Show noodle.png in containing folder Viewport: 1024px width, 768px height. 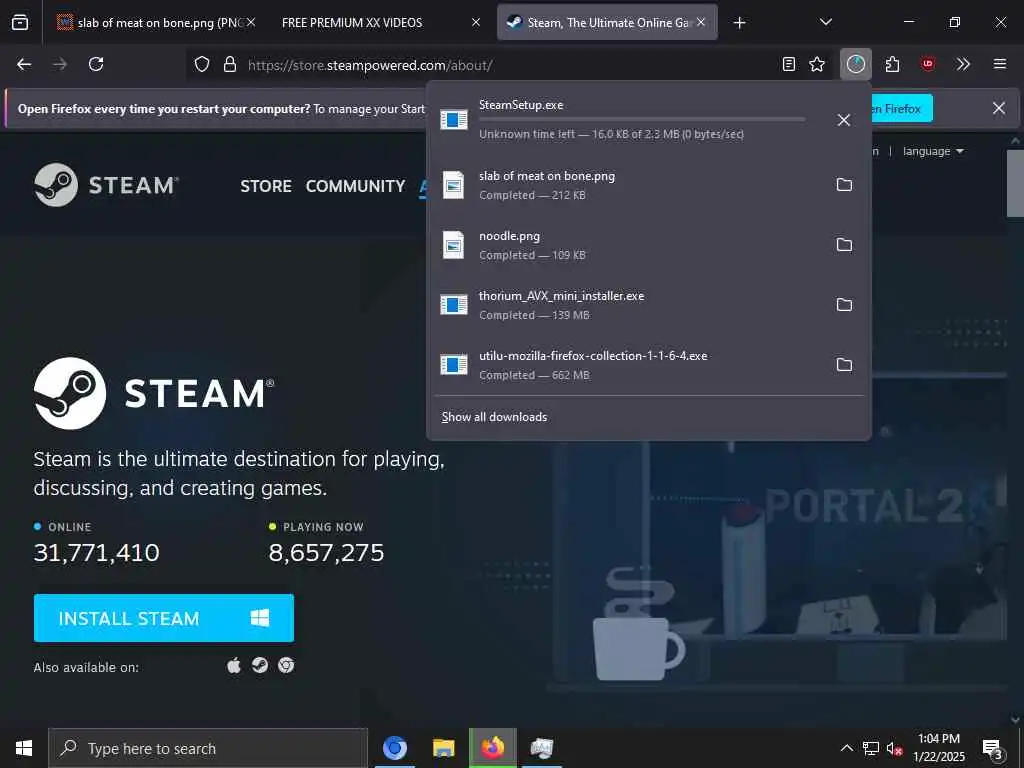coord(844,245)
